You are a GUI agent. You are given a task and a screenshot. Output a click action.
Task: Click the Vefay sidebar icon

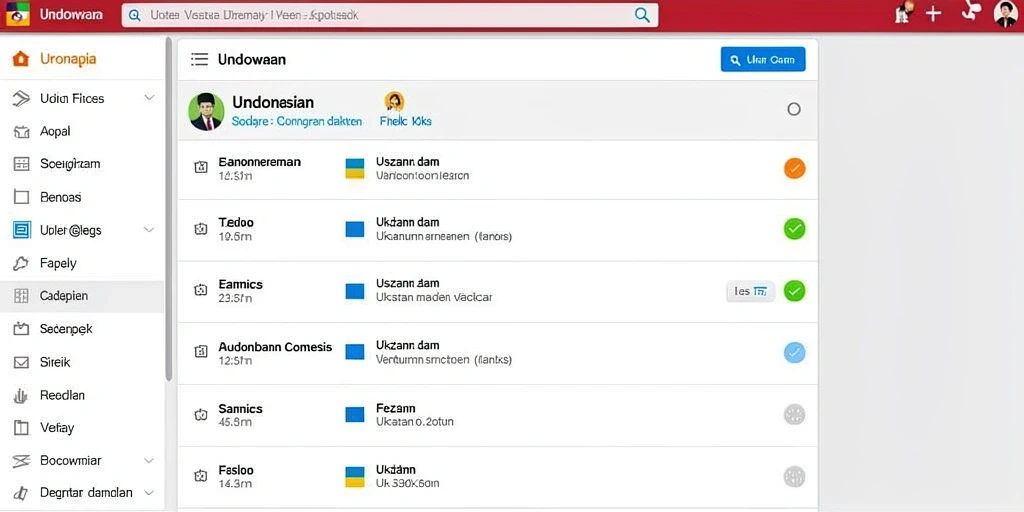[x=22, y=428]
